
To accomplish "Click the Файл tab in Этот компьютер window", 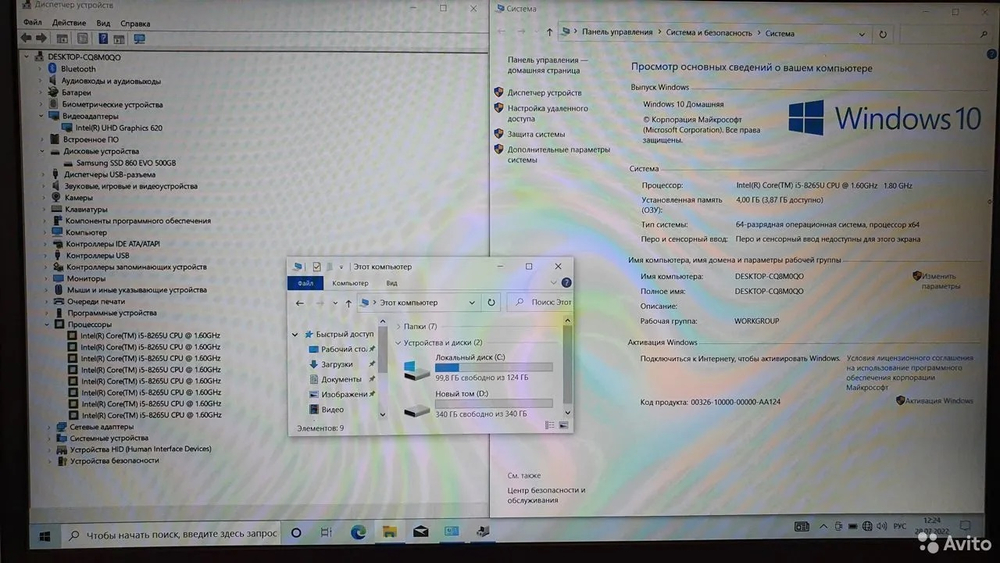I will [305, 283].
